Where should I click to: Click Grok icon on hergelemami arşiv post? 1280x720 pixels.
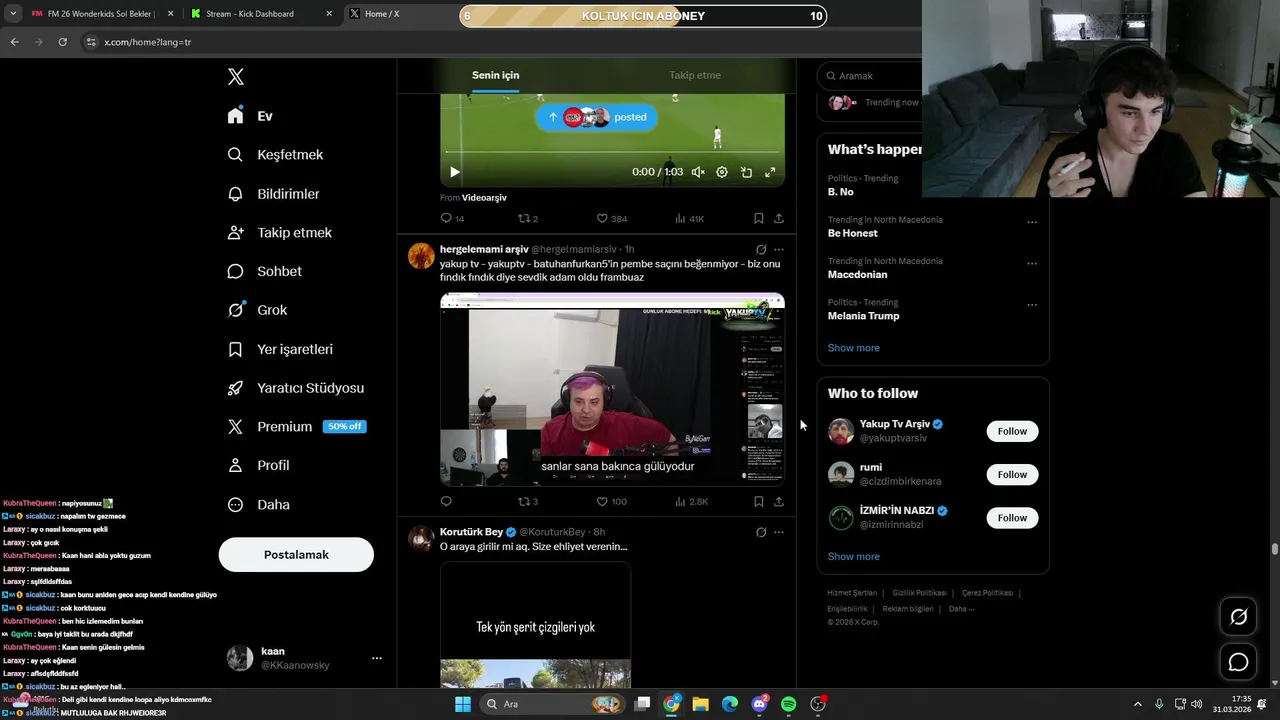761,250
